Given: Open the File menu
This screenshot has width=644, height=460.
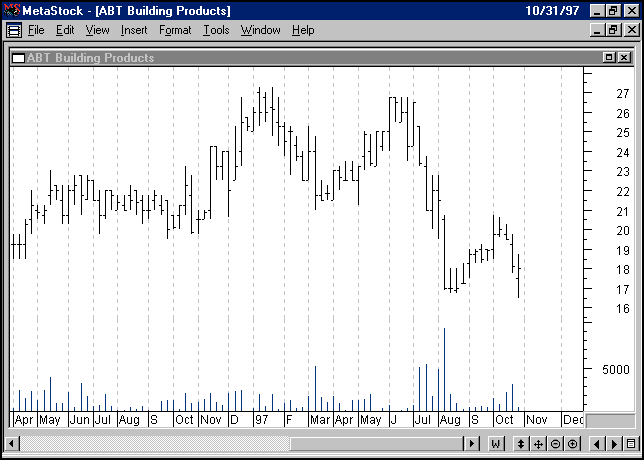Looking at the screenshot, I should (x=36, y=30).
